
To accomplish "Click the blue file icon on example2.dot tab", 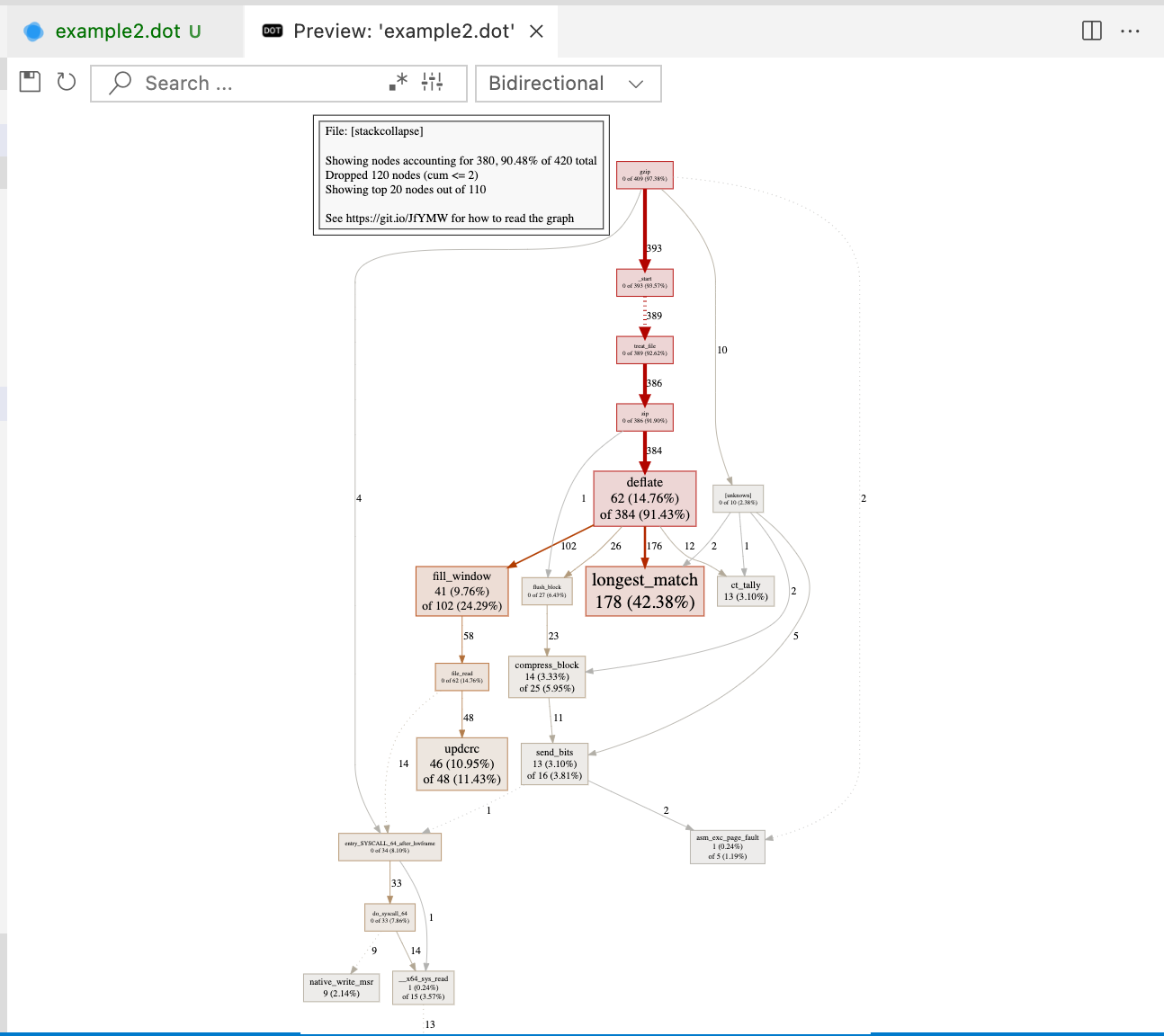I will (x=33, y=31).
